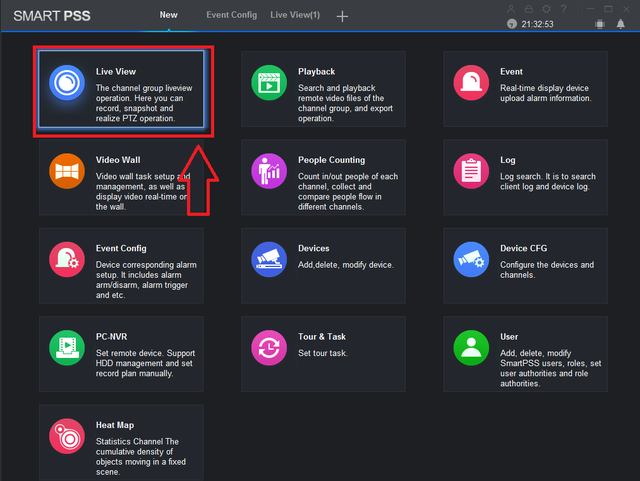The width and height of the screenshot is (640, 481).
Task: Open the pink Log clipboard icon
Action: coord(471,171)
